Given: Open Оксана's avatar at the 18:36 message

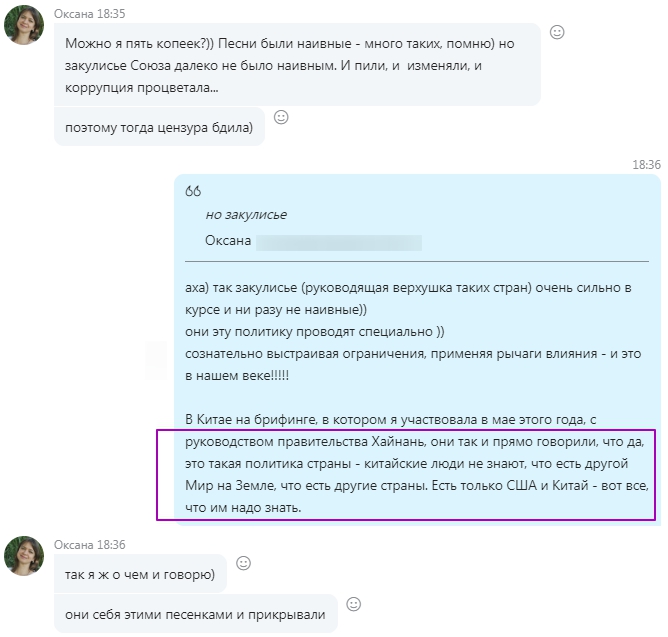Looking at the screenshot, I should [x=24, y=556].
